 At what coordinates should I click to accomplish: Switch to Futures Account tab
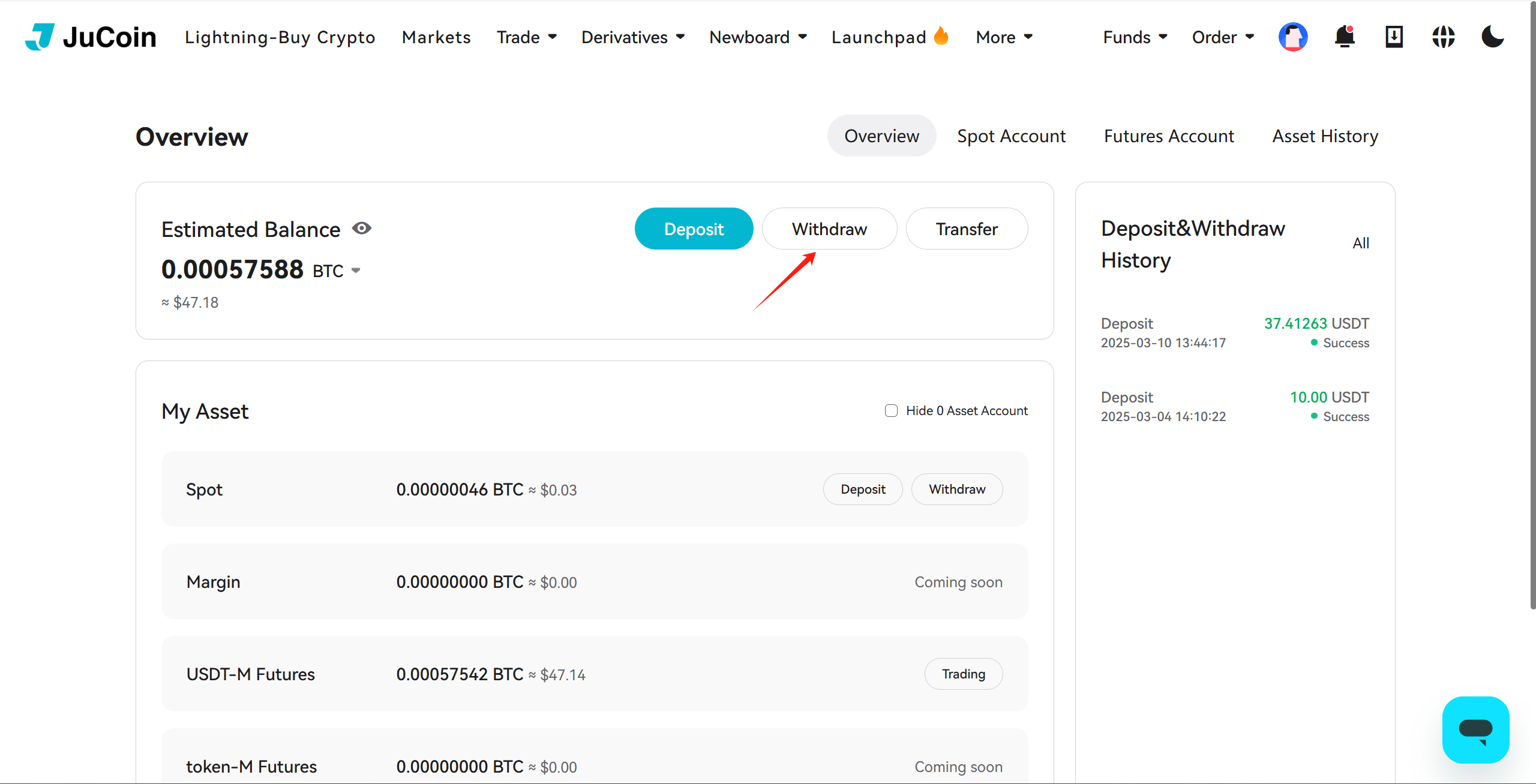coord(1169,136)
